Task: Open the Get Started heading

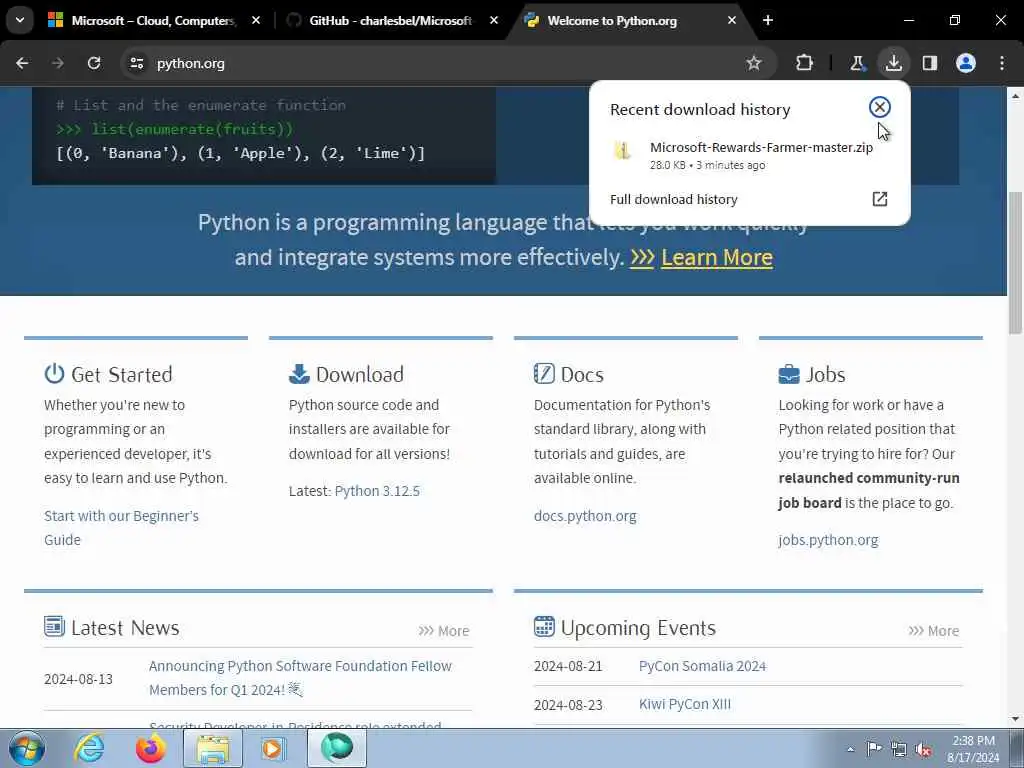Action: 121,375
